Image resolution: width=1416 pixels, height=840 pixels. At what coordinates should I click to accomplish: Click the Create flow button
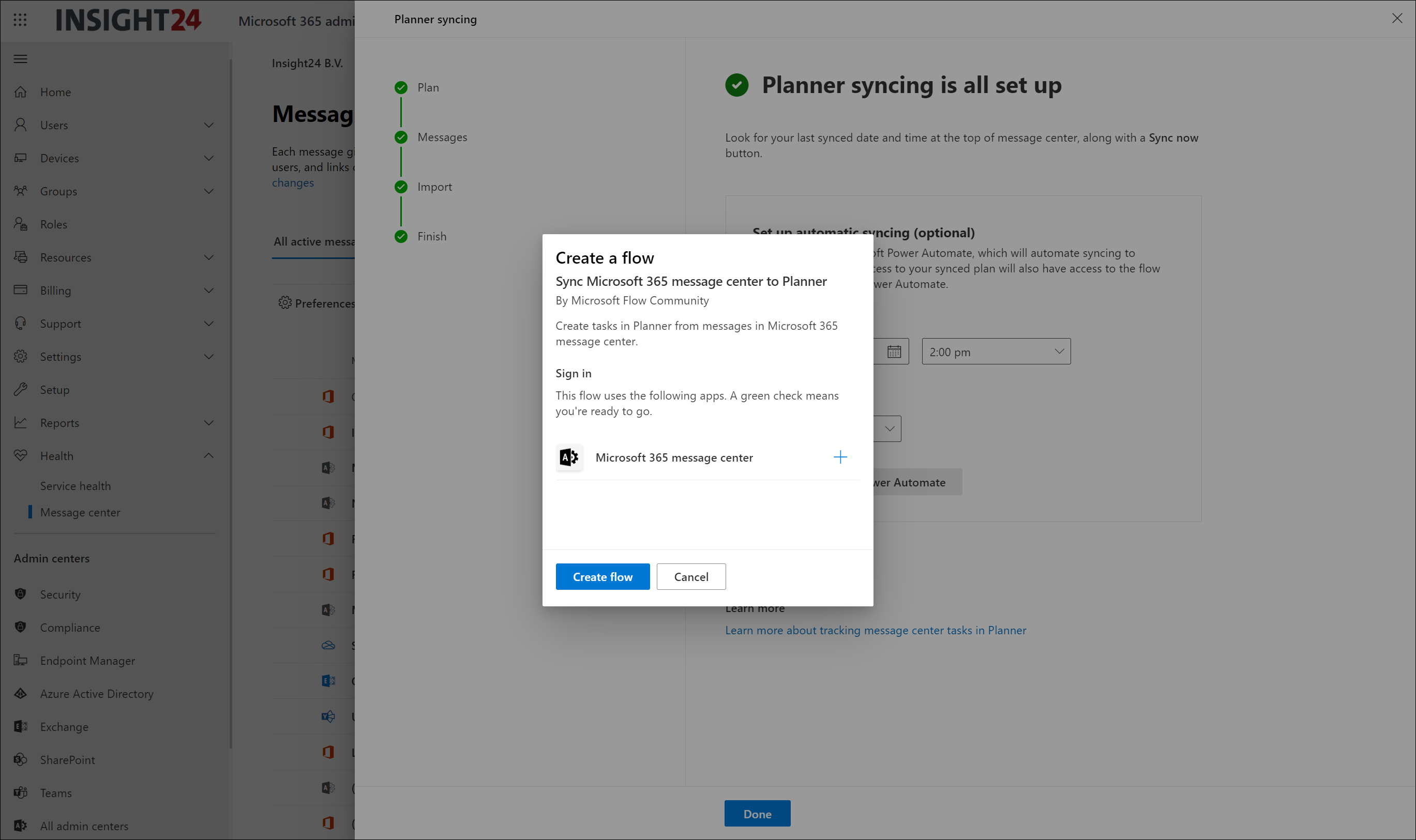coord(602,576)
